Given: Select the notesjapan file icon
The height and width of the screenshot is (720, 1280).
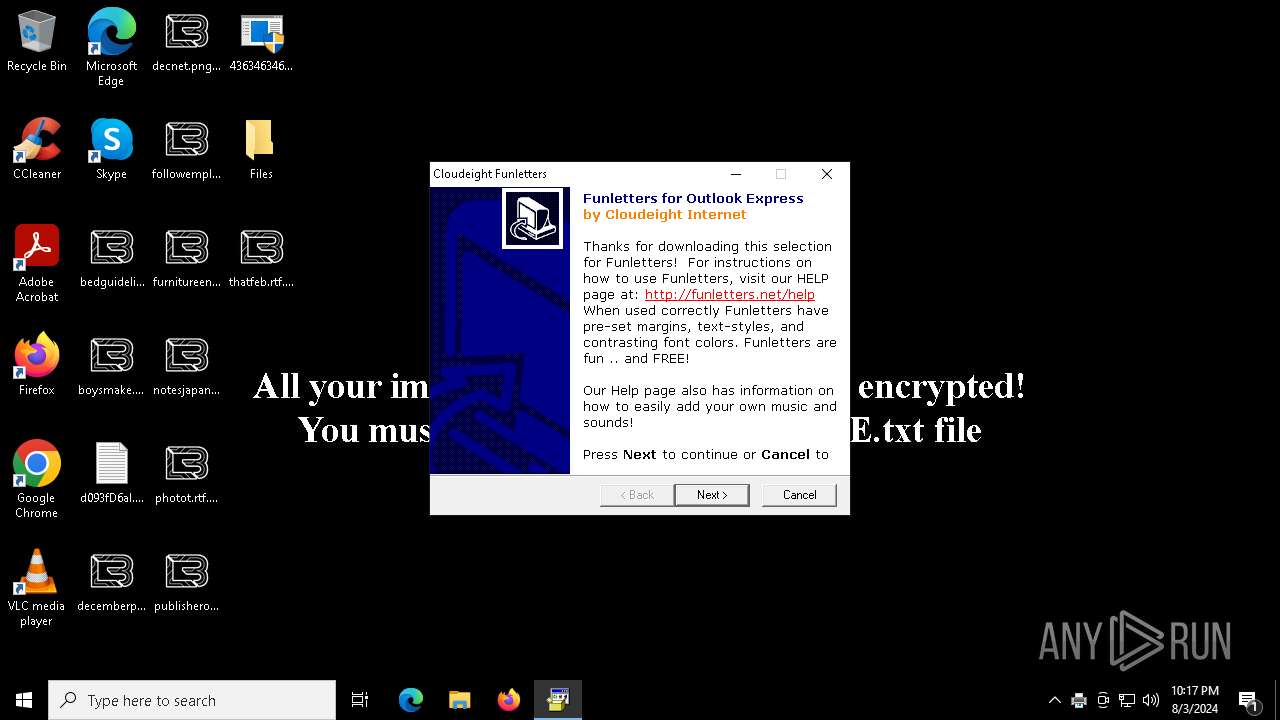Looking at the screenshot, I should tap(186, 365).
